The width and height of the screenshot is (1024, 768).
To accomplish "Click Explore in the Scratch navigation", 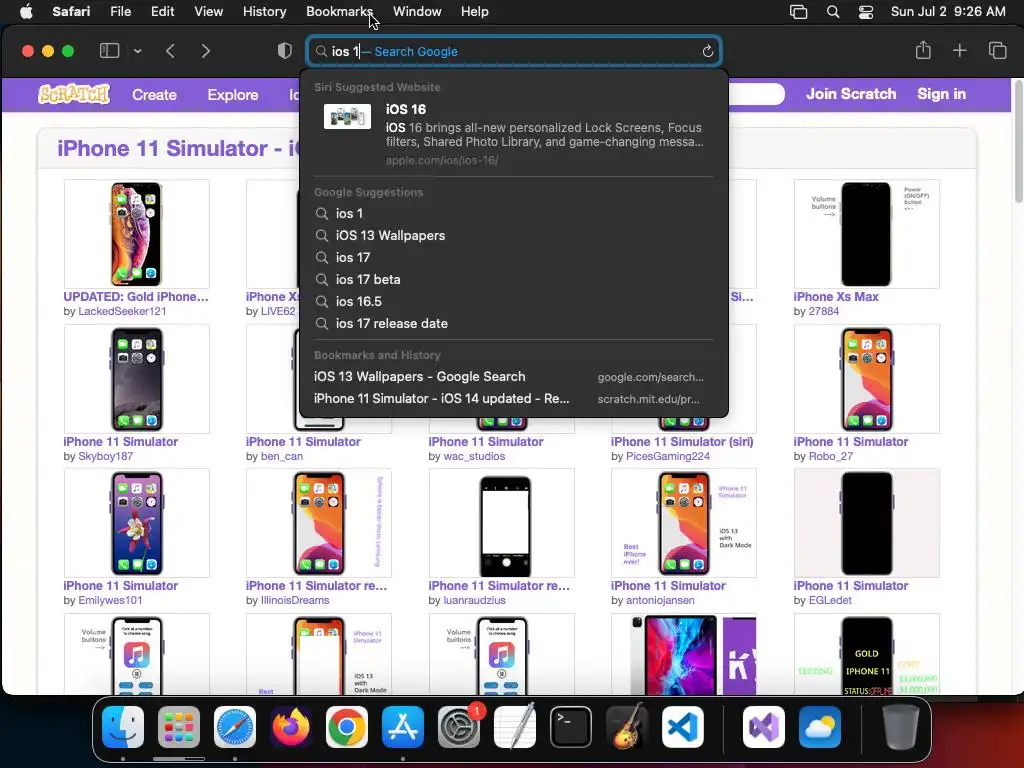I will point(232,95).
